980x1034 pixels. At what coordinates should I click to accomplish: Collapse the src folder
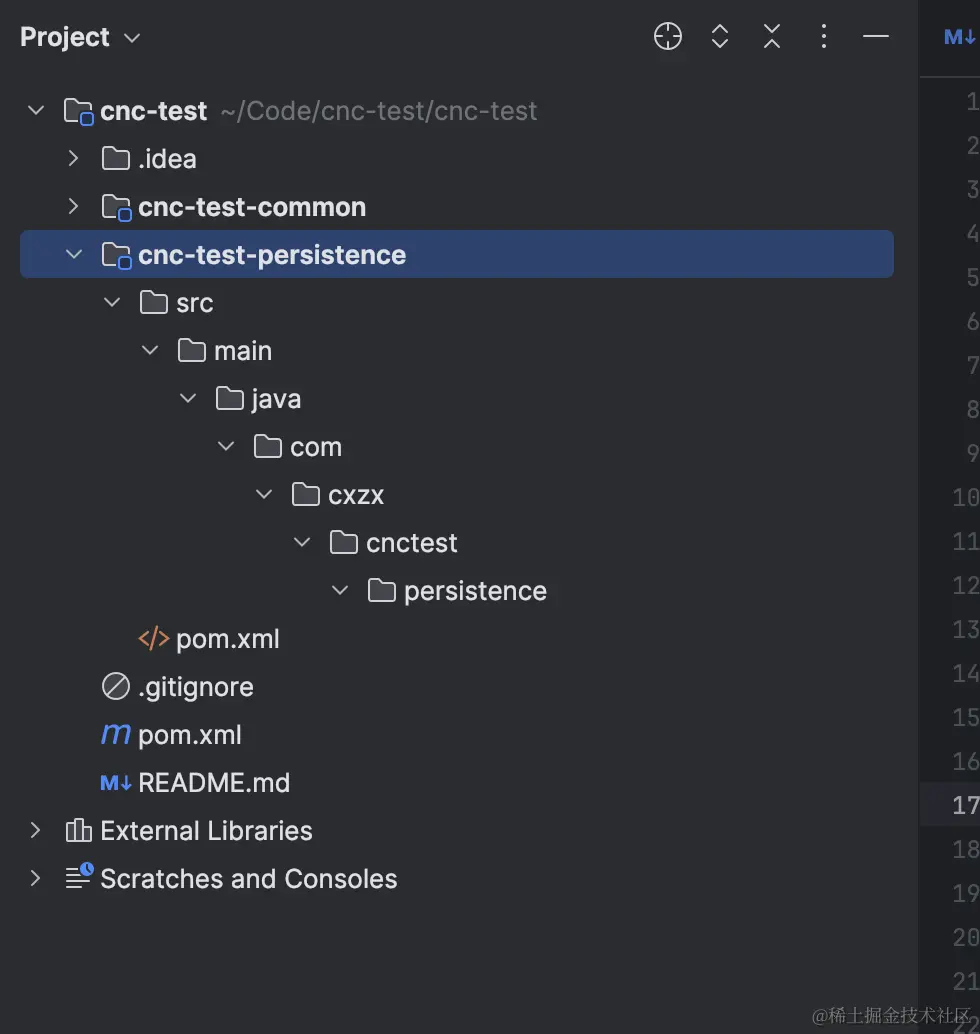pos(112,302)
